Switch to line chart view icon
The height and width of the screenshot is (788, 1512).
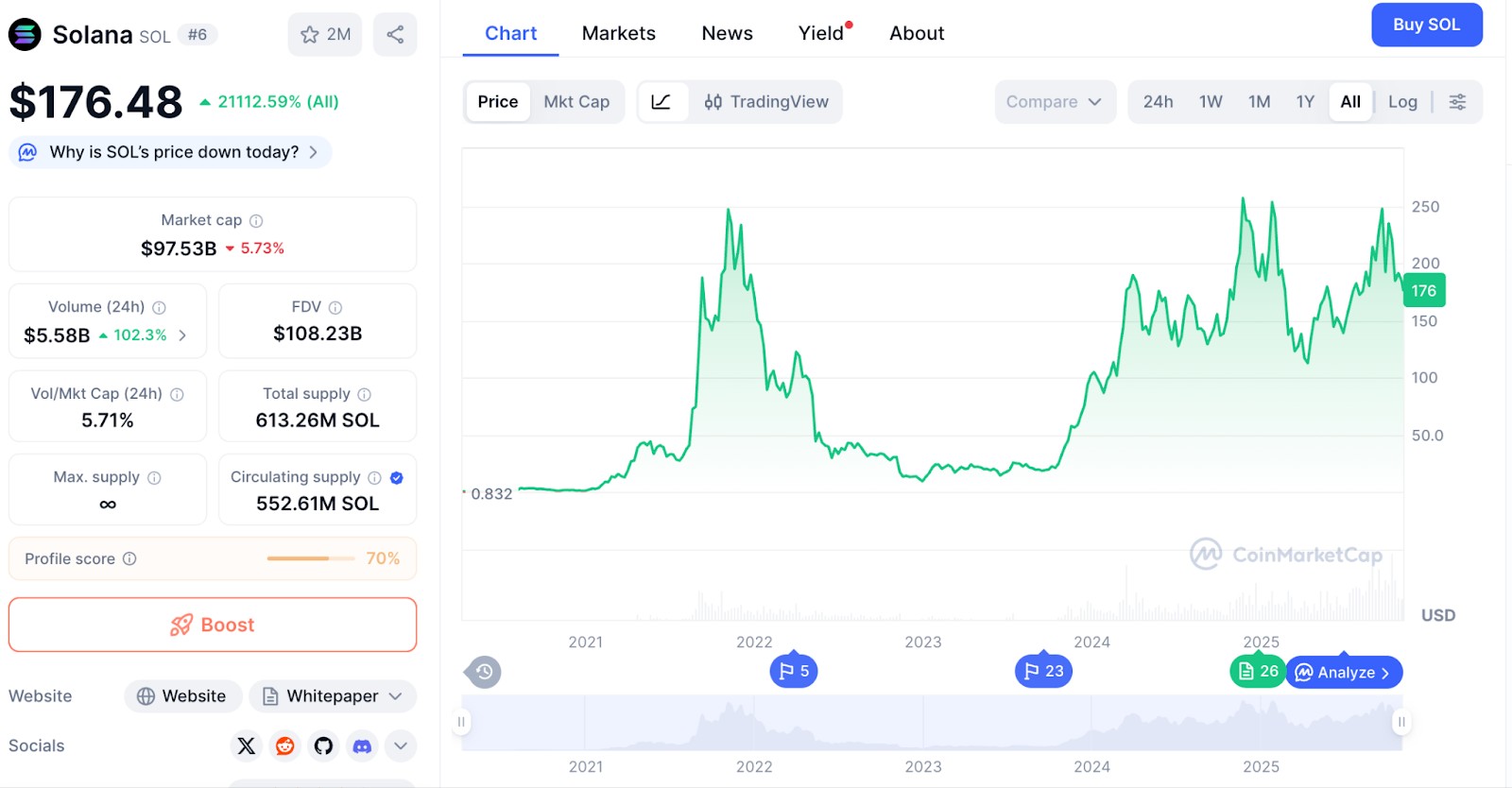pyautogui.click(x=661, y=102)
